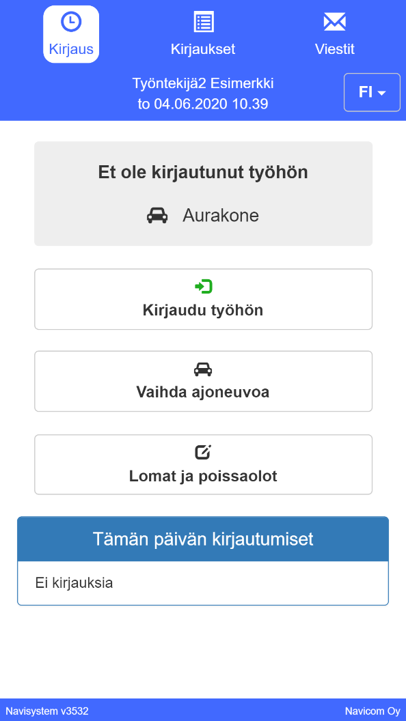Open the FI language dropdown
The height and width of the screenshot is (721, 406).
[372, 92]
